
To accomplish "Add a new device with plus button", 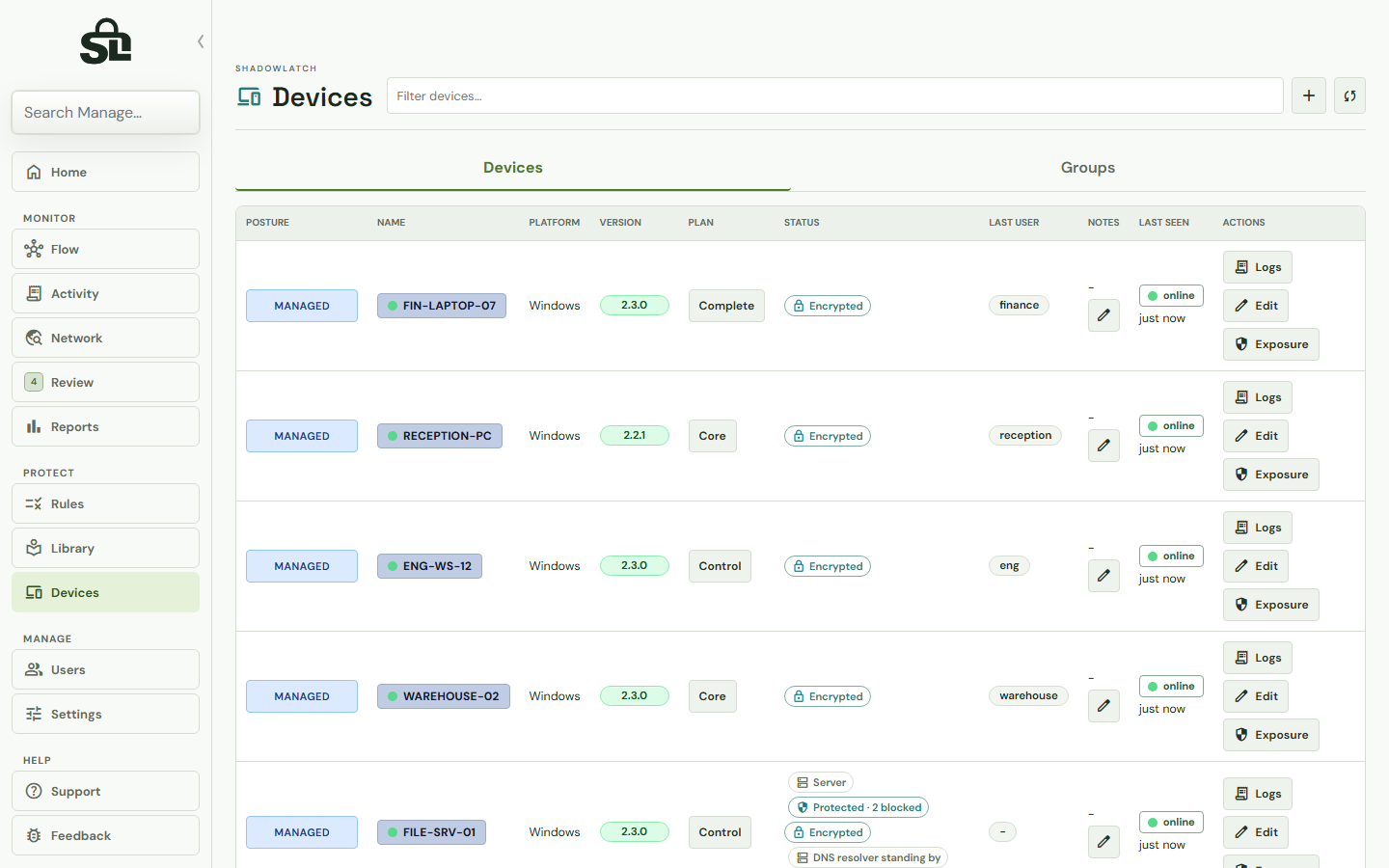I will pos(1309,95).
